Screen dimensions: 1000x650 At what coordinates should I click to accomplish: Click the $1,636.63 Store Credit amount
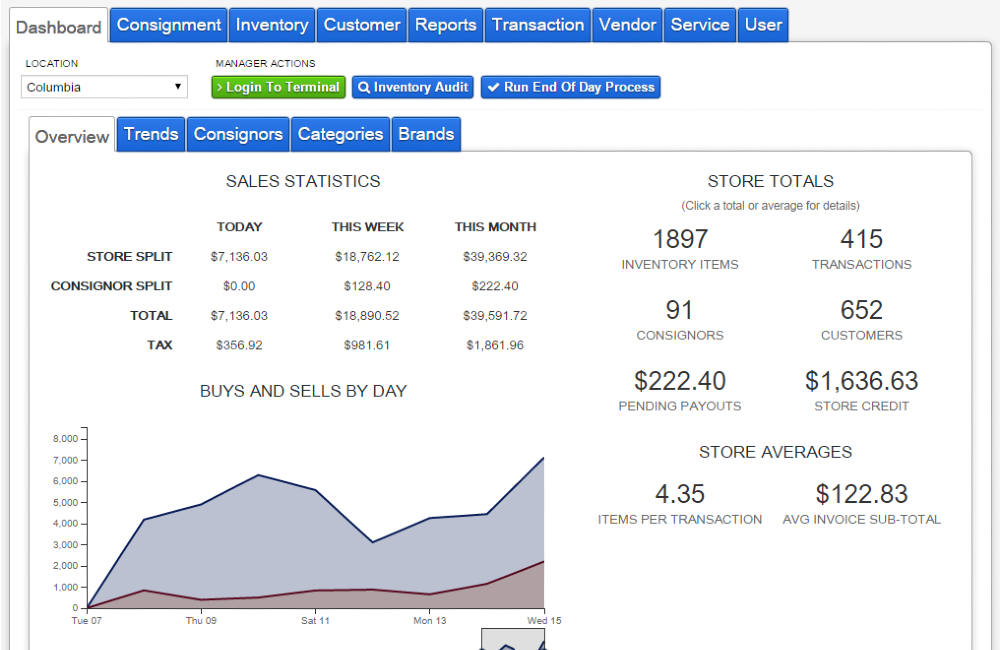[x=862, y=381]
